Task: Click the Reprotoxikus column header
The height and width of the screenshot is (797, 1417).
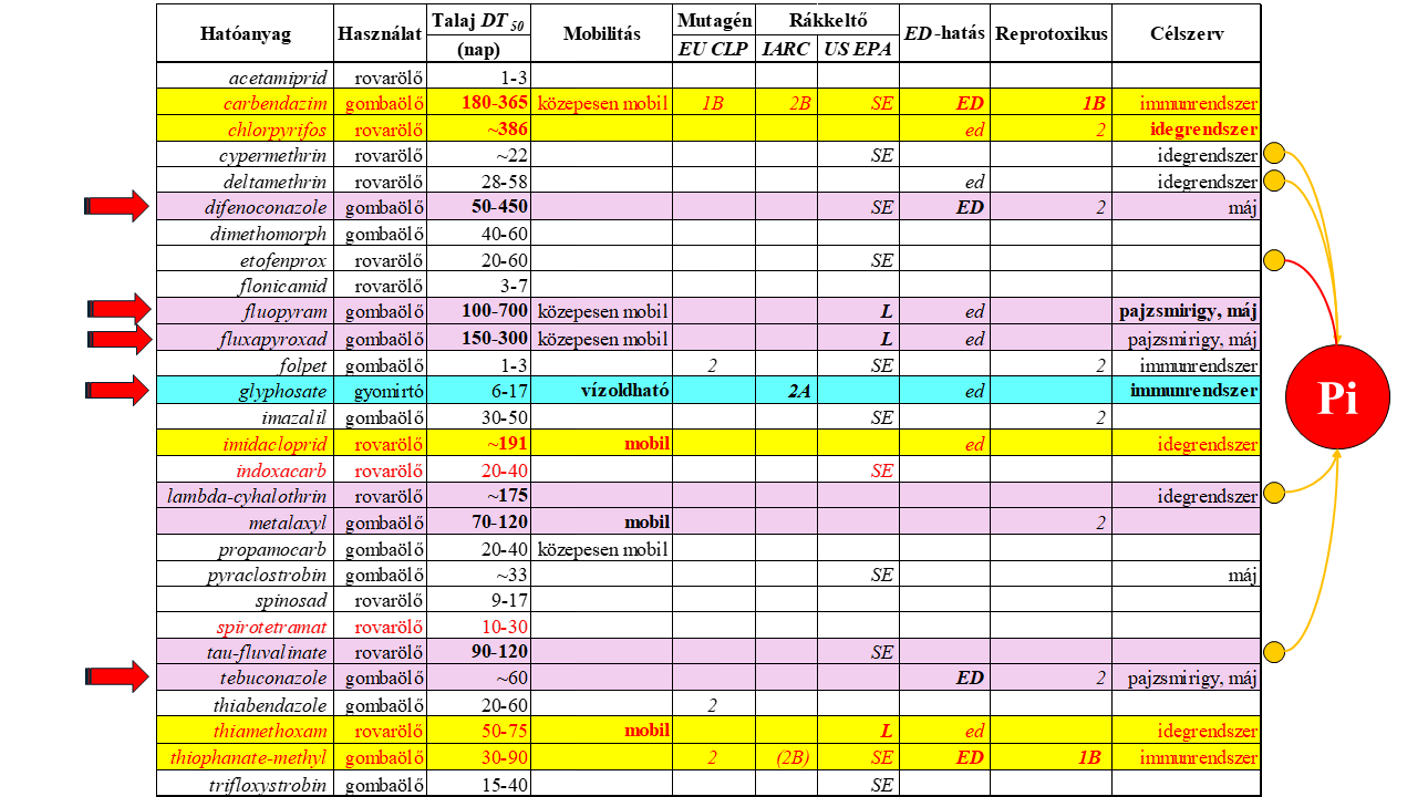Action: tap(1050, 34)
